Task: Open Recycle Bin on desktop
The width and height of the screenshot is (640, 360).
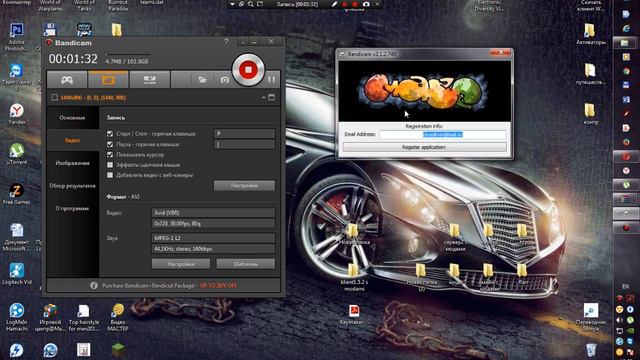Action: [x=591, y=350]
